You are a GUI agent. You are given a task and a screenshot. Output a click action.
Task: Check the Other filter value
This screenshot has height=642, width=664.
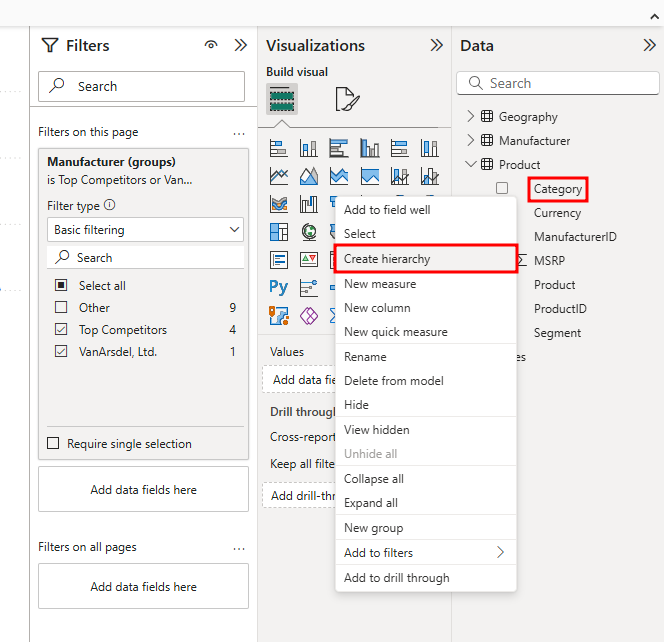[61, 307]
